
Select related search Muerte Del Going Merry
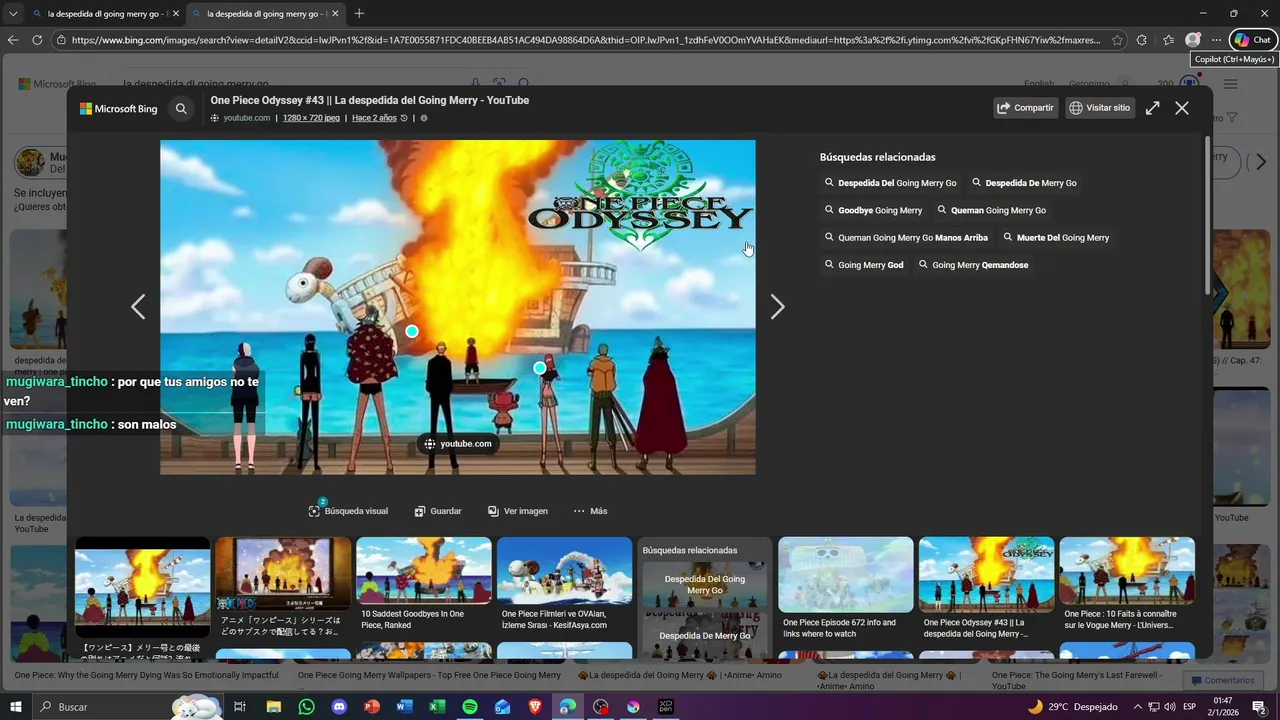click(x=1056, y=238)
